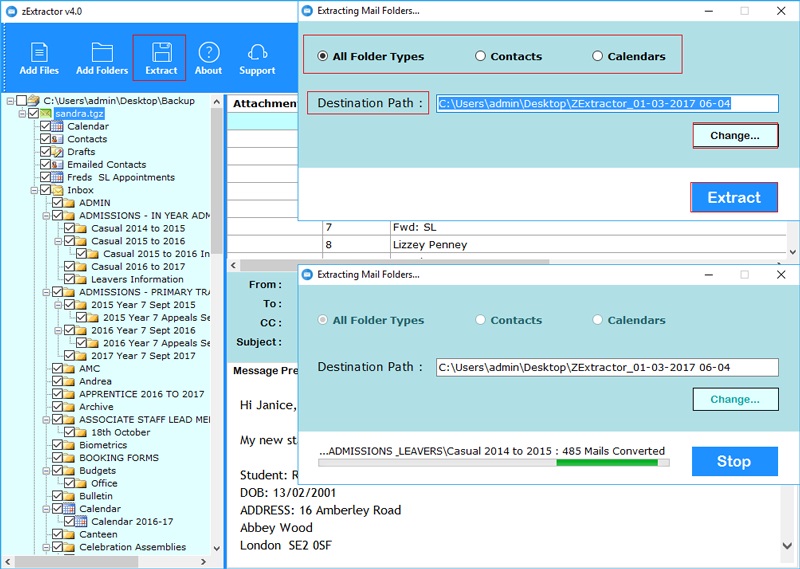Collapse the Casual 2015 to 2016 node
The height and width of the screenshot is (569, 800).
pyautogui.click(x=58, y=241)
